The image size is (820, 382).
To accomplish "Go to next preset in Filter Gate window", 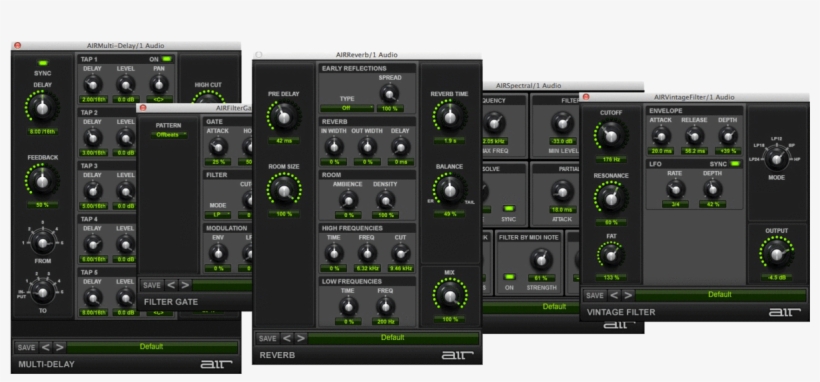I will 185,285.
